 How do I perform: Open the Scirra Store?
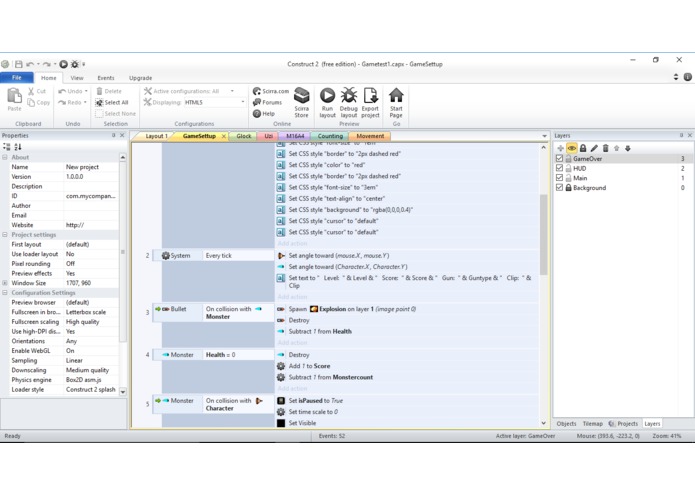[301, 102]
